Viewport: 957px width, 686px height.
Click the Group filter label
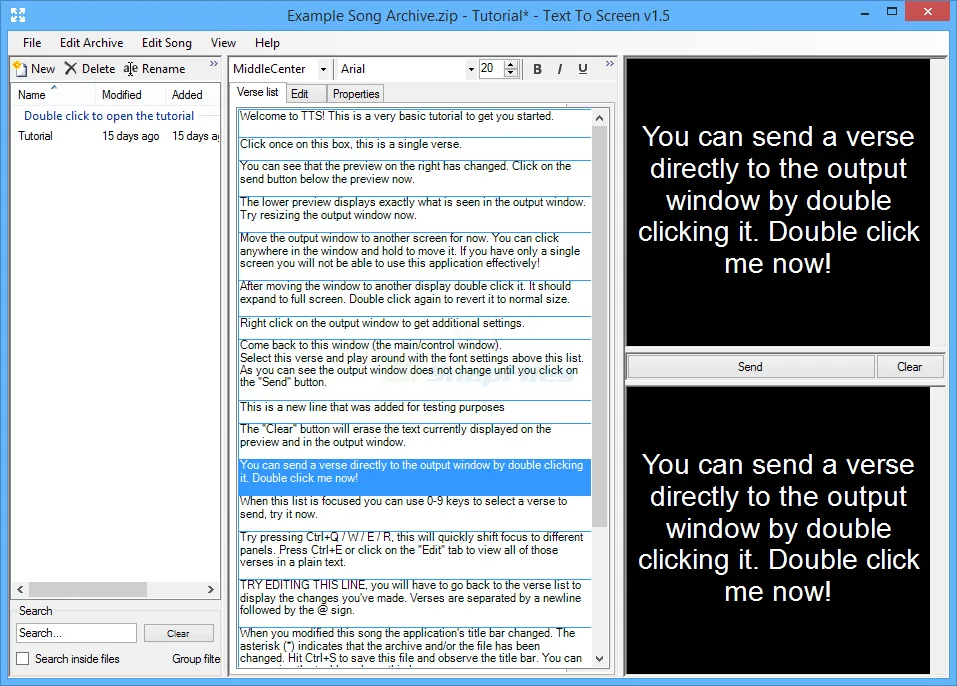click(x=195, y=659)
